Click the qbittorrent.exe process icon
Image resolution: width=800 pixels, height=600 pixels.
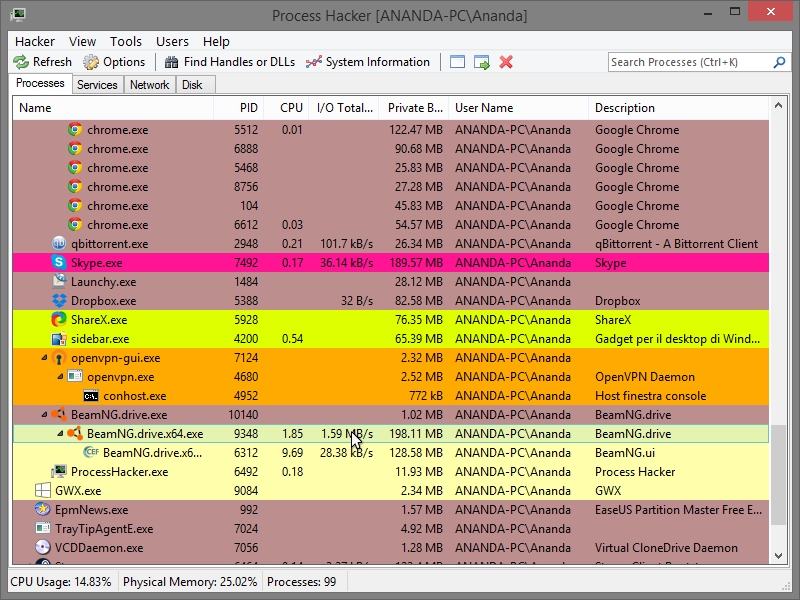click(x=59, y=243)
